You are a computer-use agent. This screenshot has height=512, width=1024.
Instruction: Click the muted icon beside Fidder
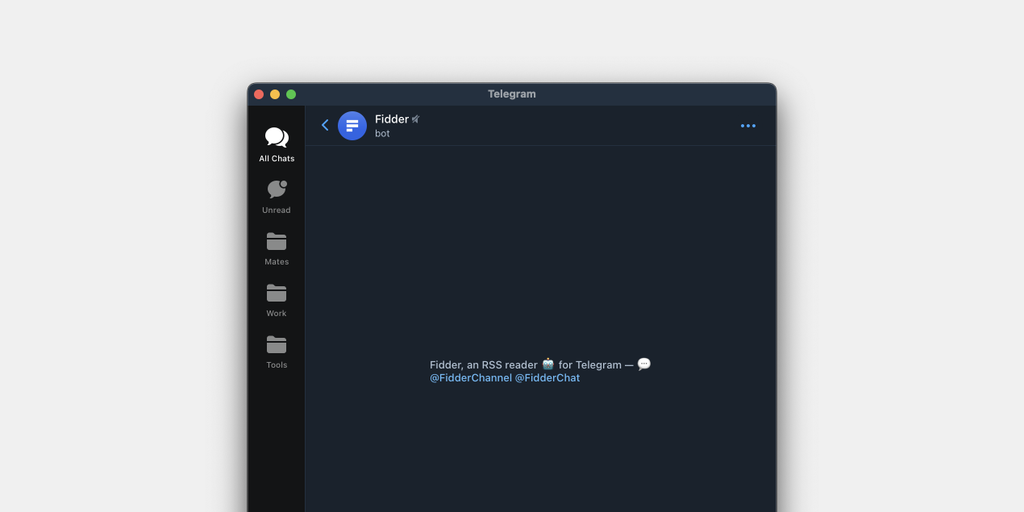(x=415, y=119)
